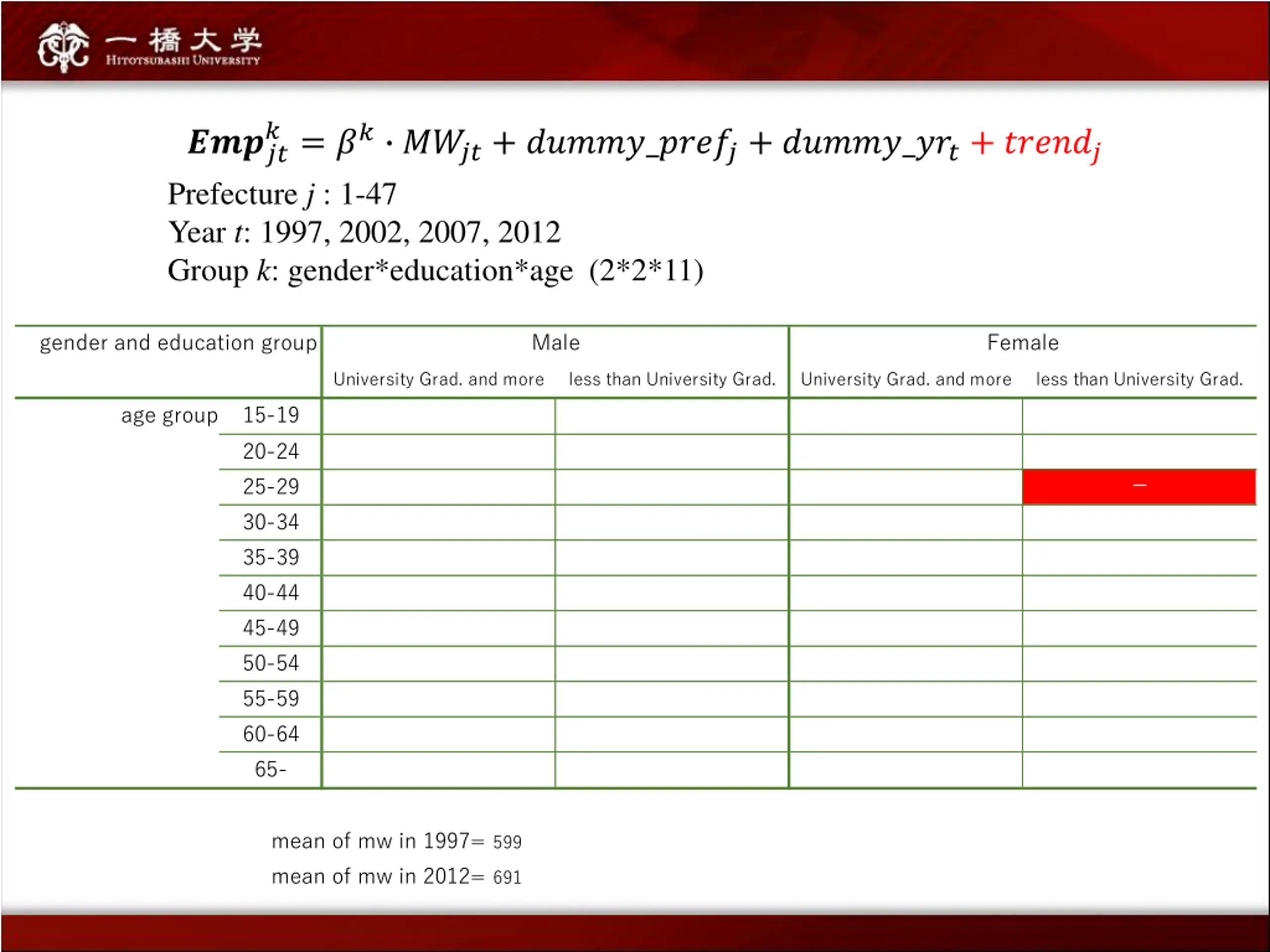Screen dimensions: 1270x952
Task: Click the 'age group' row label
Action: 169,416
